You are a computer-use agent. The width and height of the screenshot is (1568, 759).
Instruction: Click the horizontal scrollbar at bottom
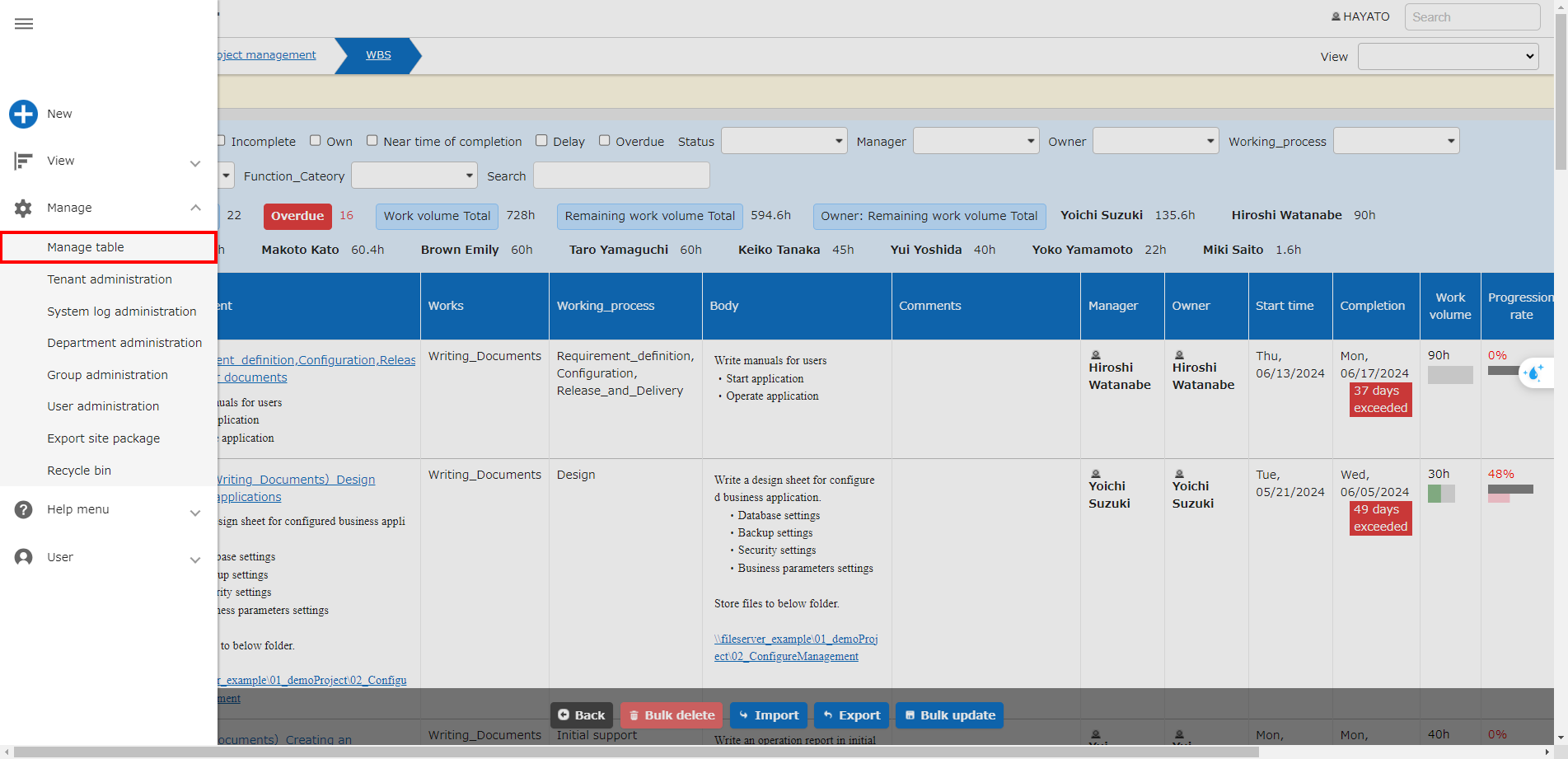click(636, 752)
